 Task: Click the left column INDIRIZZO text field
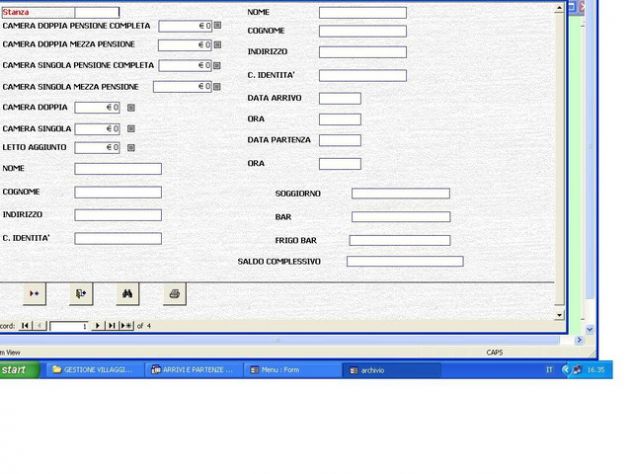pyautogui.click(x=118, y=215)
